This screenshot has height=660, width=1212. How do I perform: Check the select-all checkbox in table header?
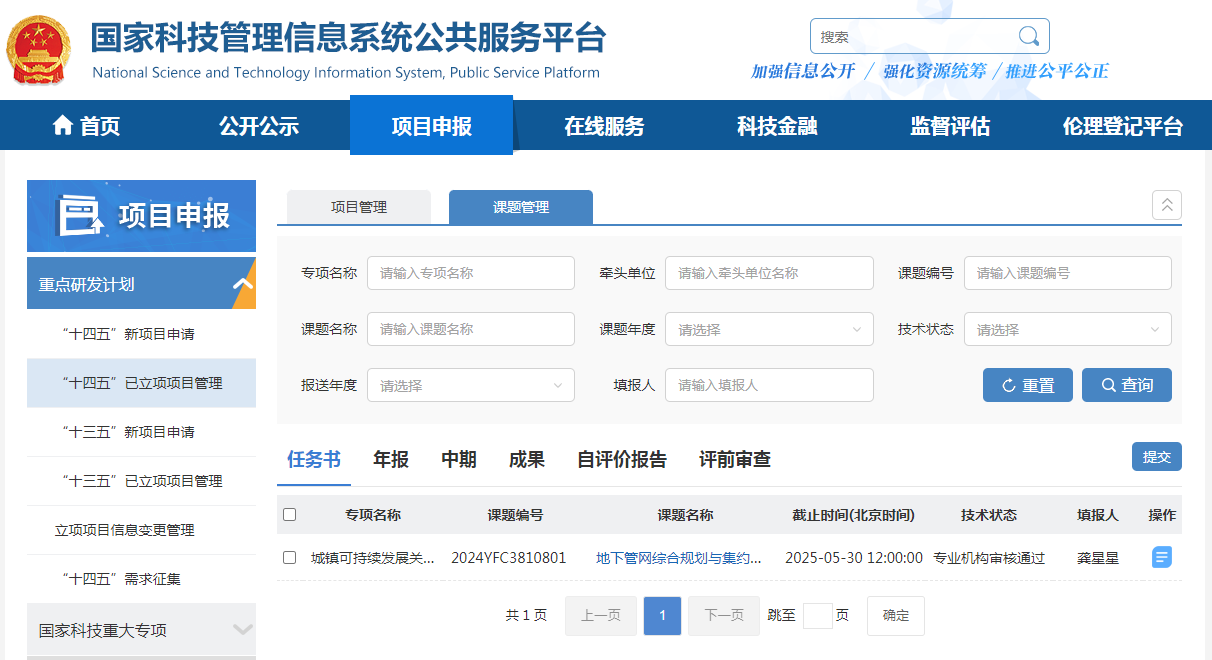(x=290, y=515)
